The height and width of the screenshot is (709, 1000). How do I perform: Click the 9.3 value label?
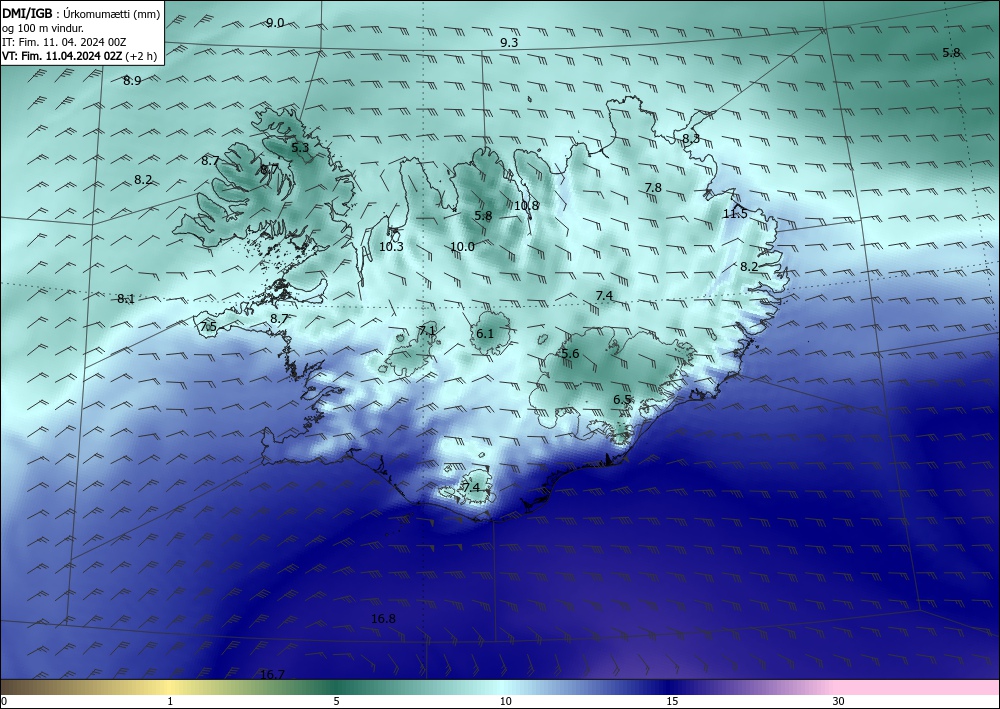click(509, 43)
